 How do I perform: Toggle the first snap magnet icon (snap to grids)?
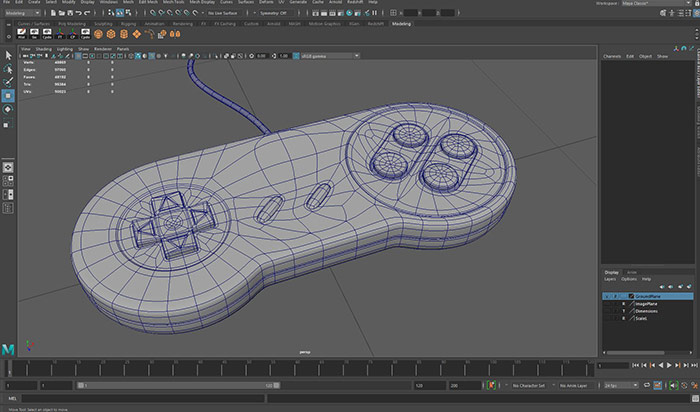point(154,13)
